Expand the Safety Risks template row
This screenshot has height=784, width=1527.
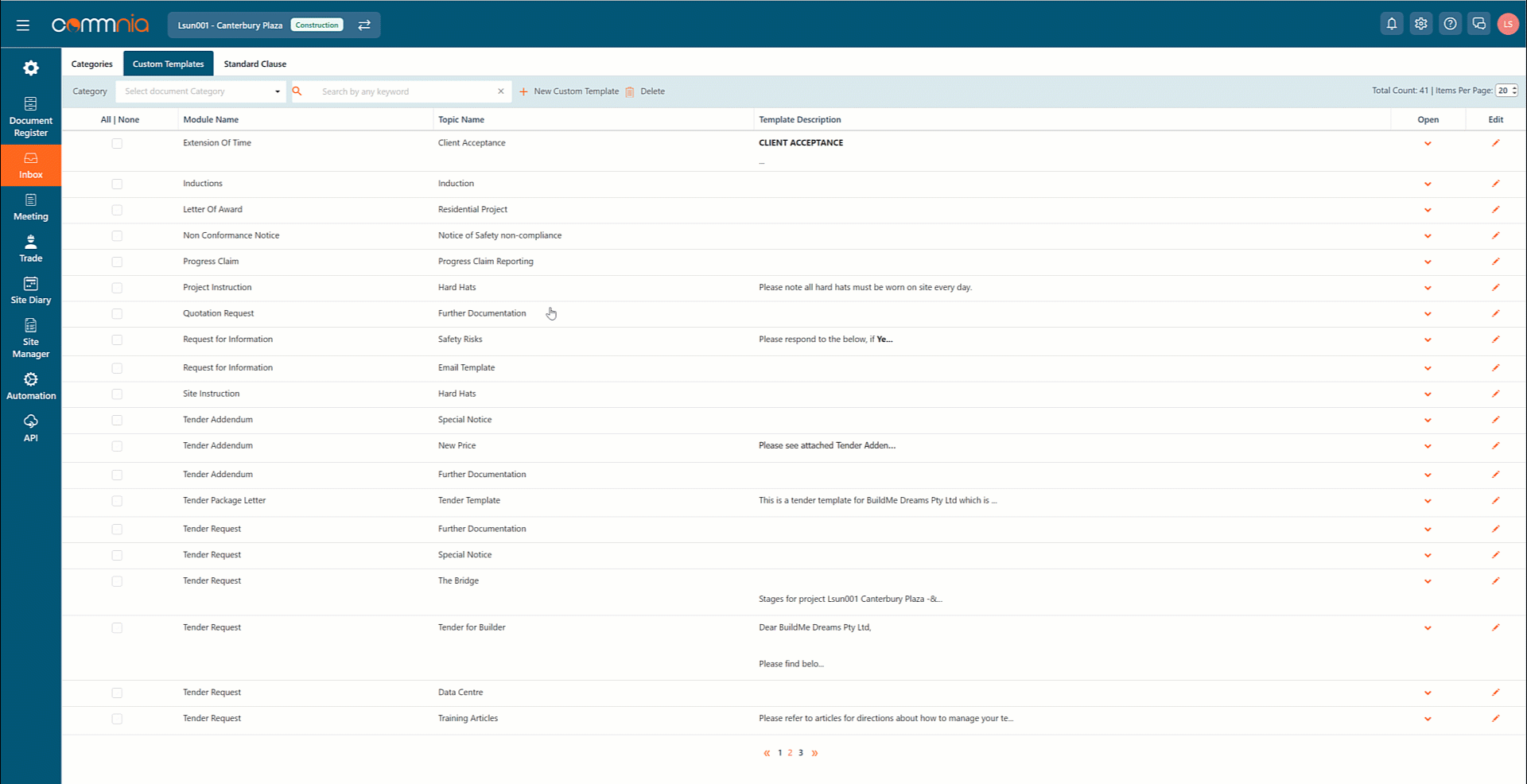tap(1428, 340)
